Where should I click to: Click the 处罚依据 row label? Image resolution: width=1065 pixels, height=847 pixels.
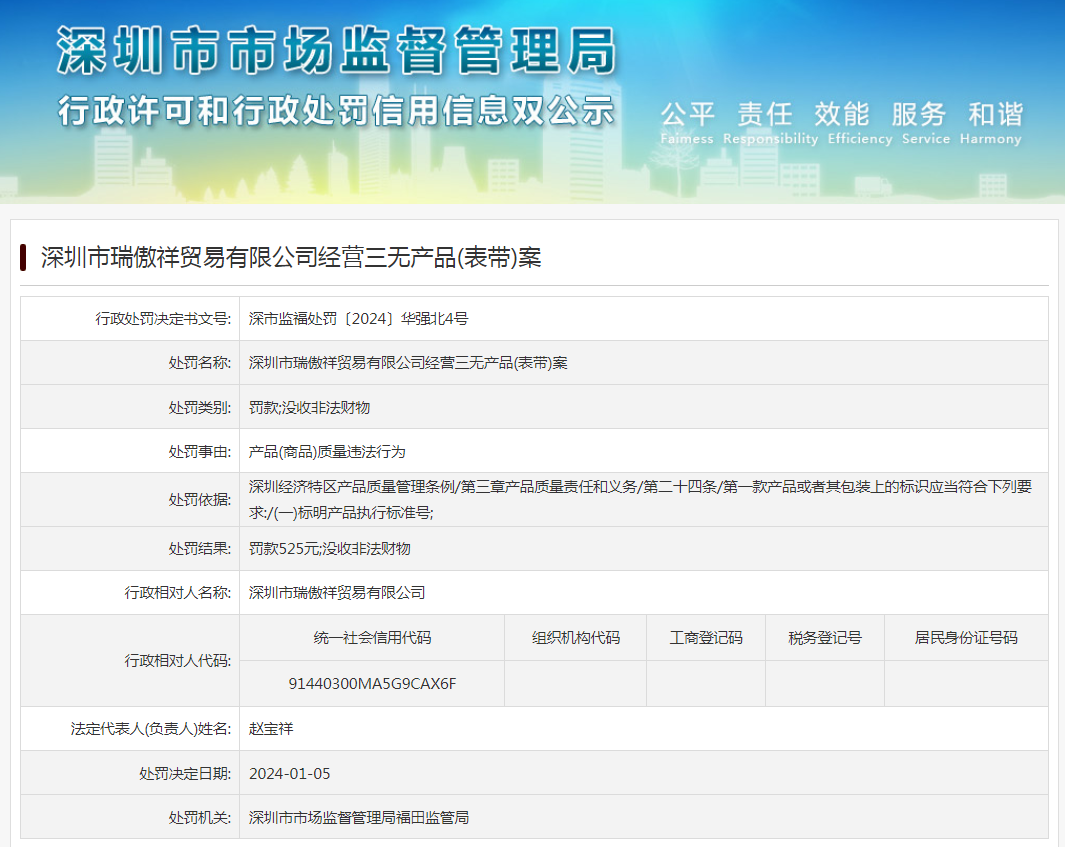[x=200, y=500]
